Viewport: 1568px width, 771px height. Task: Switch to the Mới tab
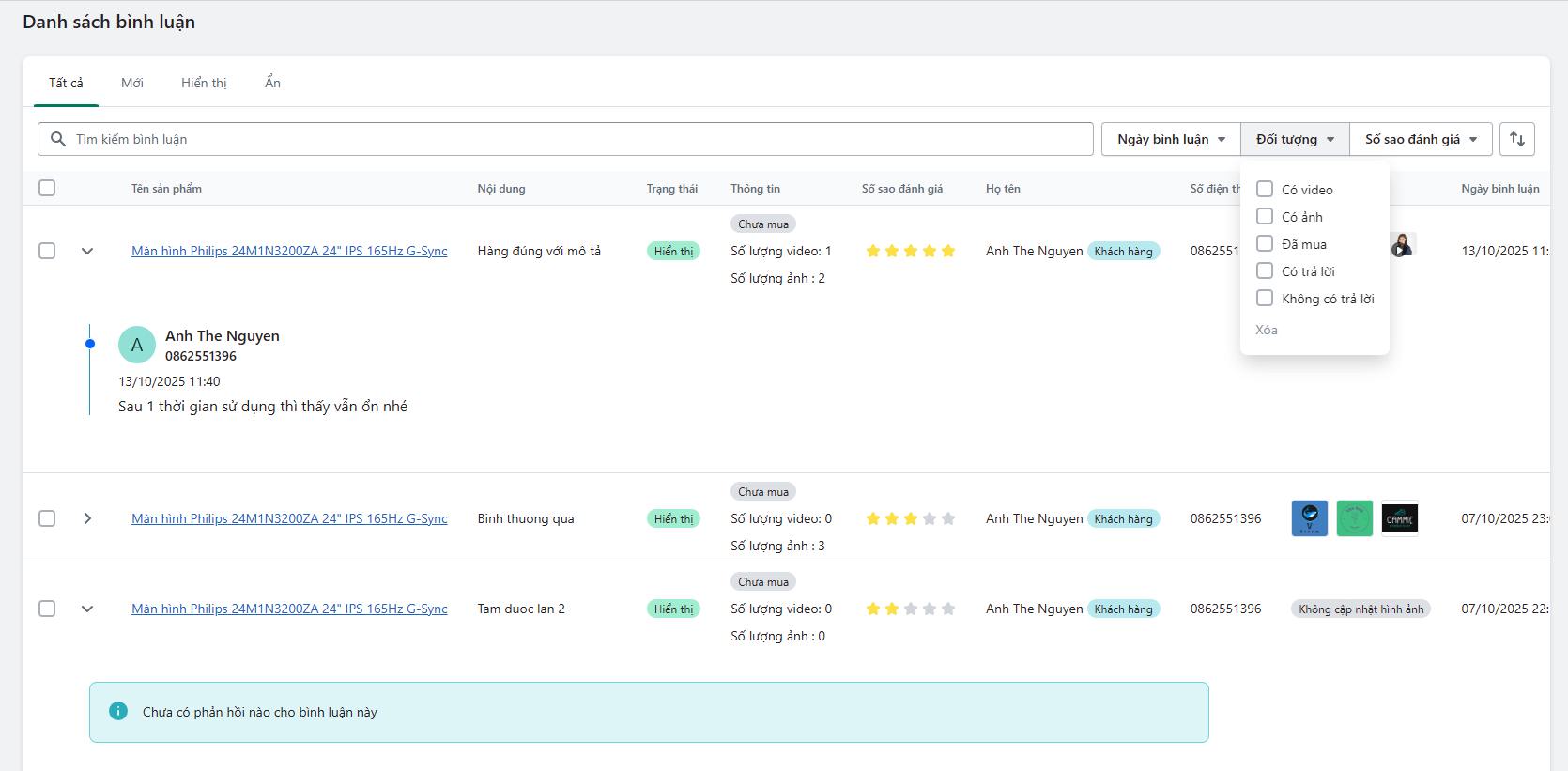[x=132, y=83]
